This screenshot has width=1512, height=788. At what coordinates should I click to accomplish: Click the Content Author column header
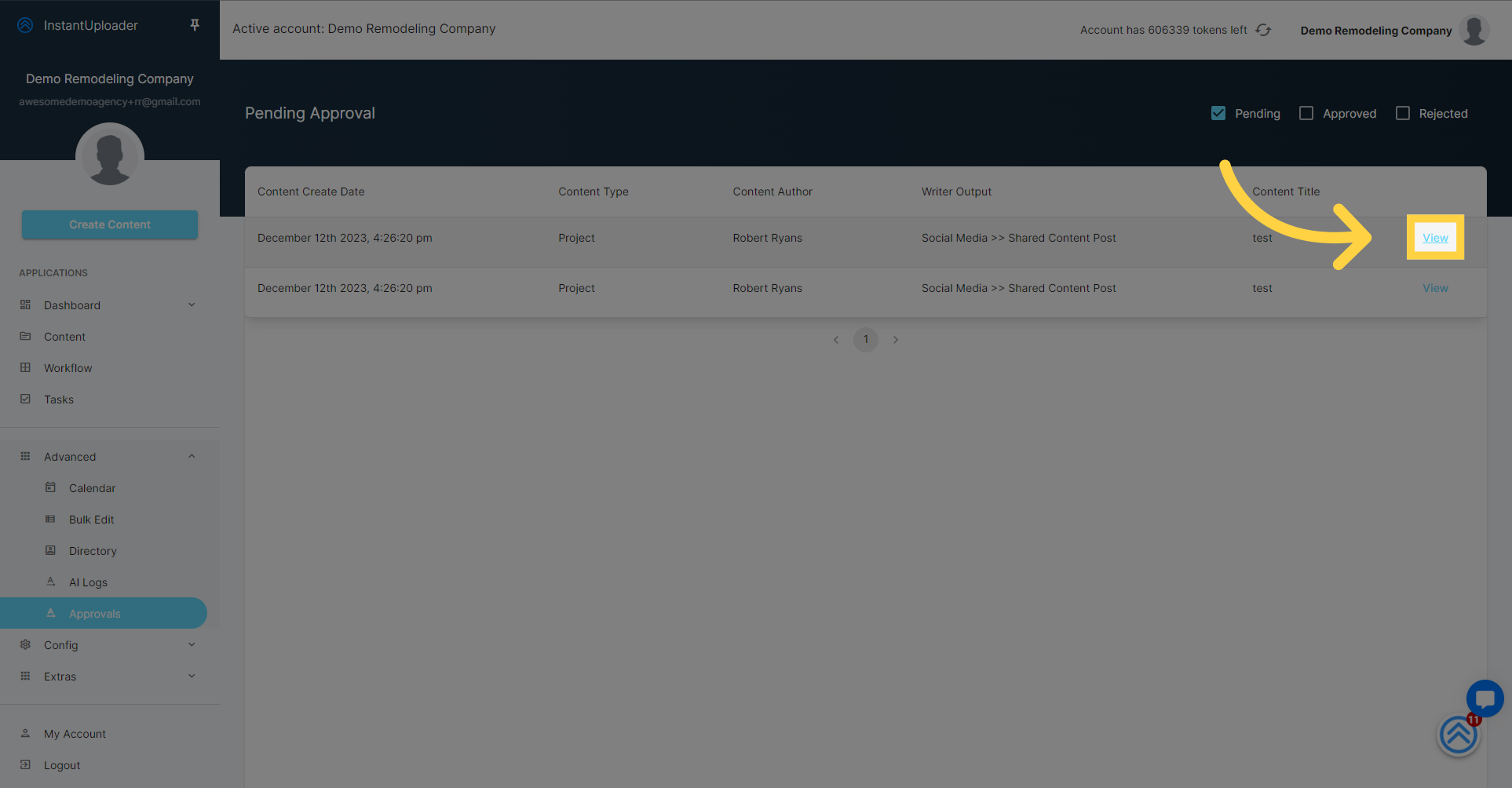(772, 192)
